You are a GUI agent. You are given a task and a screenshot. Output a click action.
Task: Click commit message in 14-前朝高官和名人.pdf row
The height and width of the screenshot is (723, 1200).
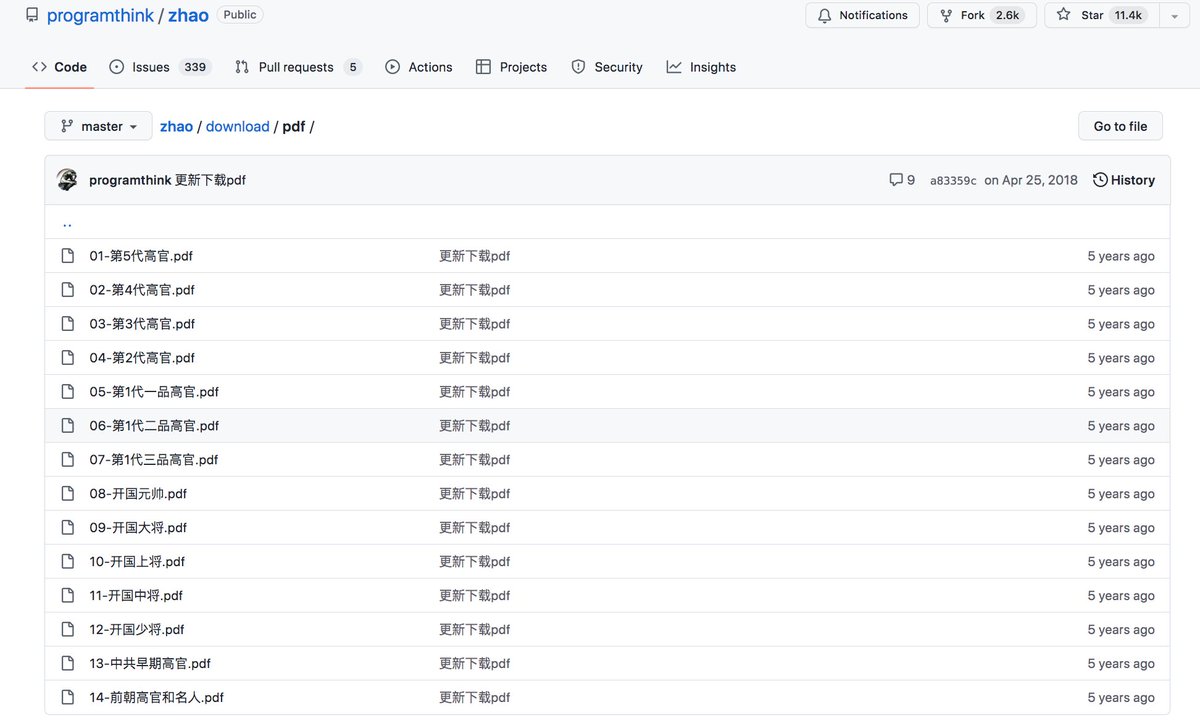pyautogui.click(x=475, y=698)
